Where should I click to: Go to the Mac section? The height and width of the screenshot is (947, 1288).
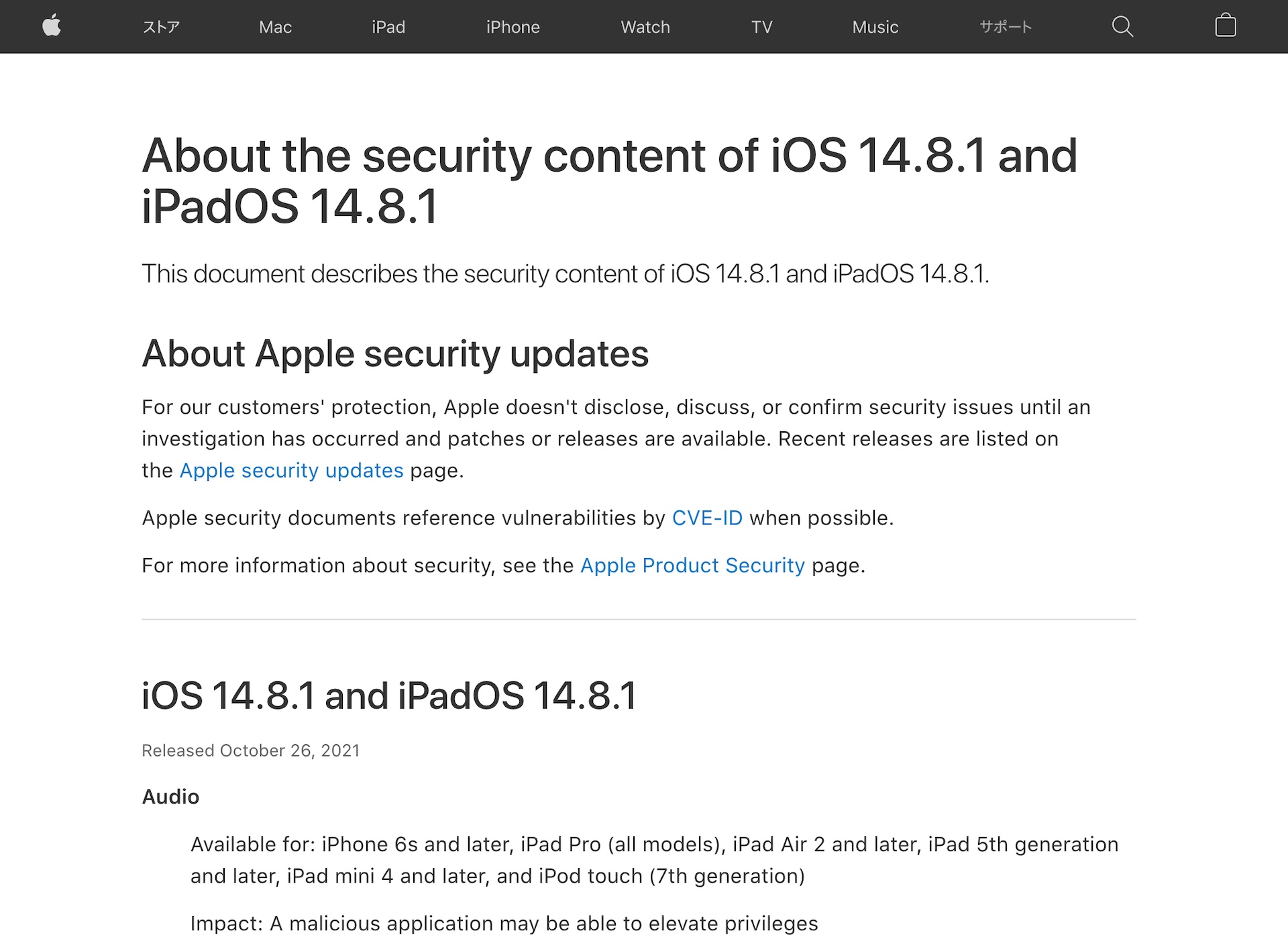275,27
